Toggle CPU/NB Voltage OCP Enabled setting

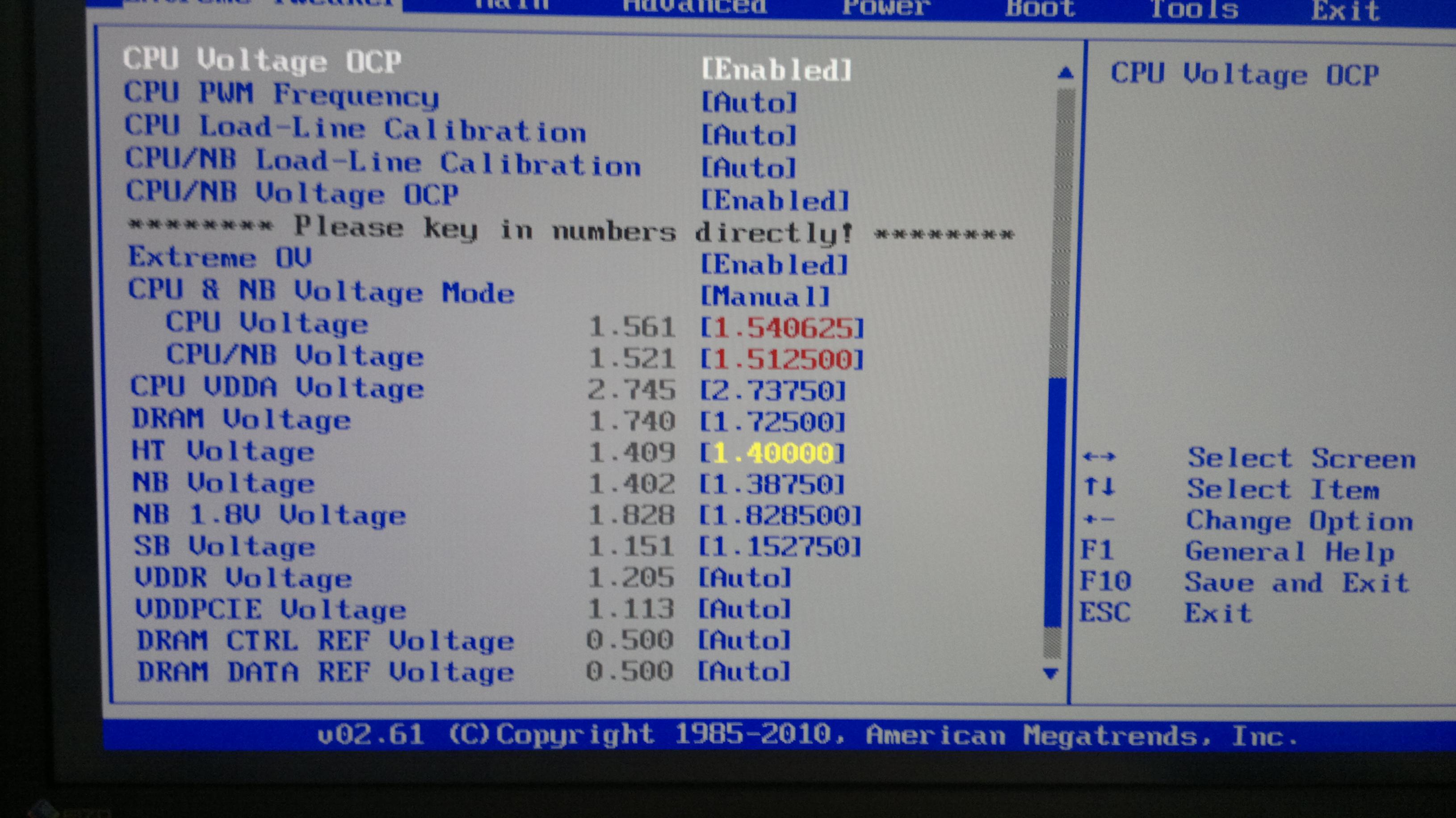(775, 200)
